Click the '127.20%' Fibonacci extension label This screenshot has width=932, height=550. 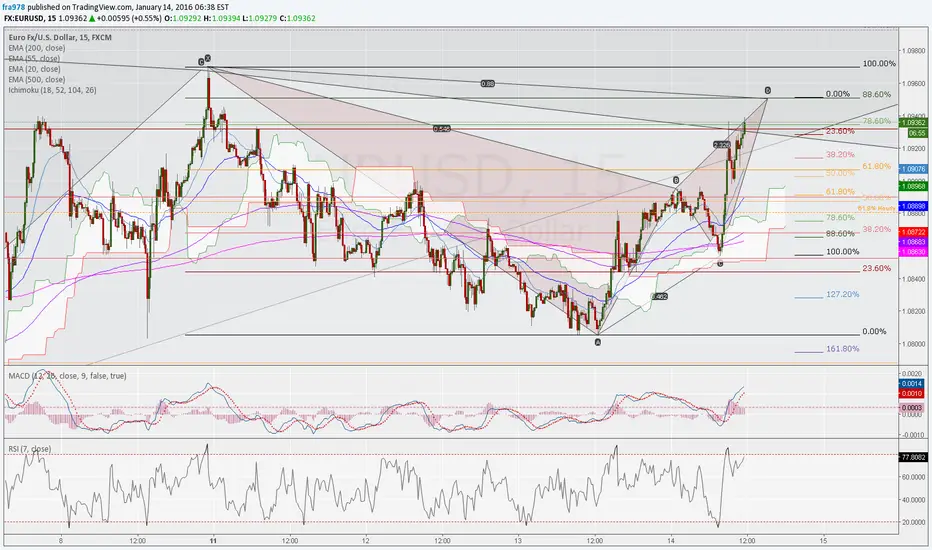pos(842,294)
